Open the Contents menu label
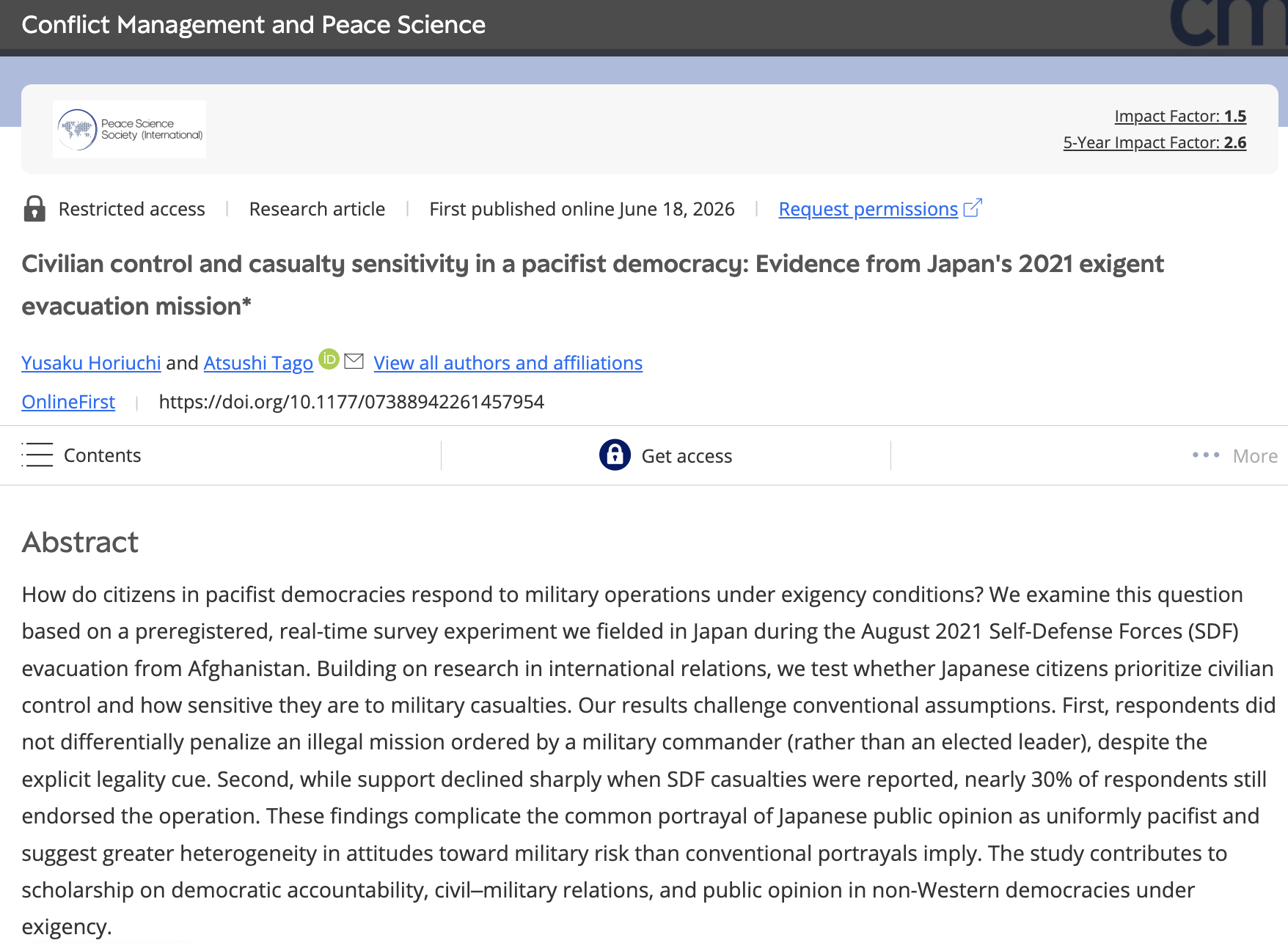1288x943 pixels. [102, 455]
